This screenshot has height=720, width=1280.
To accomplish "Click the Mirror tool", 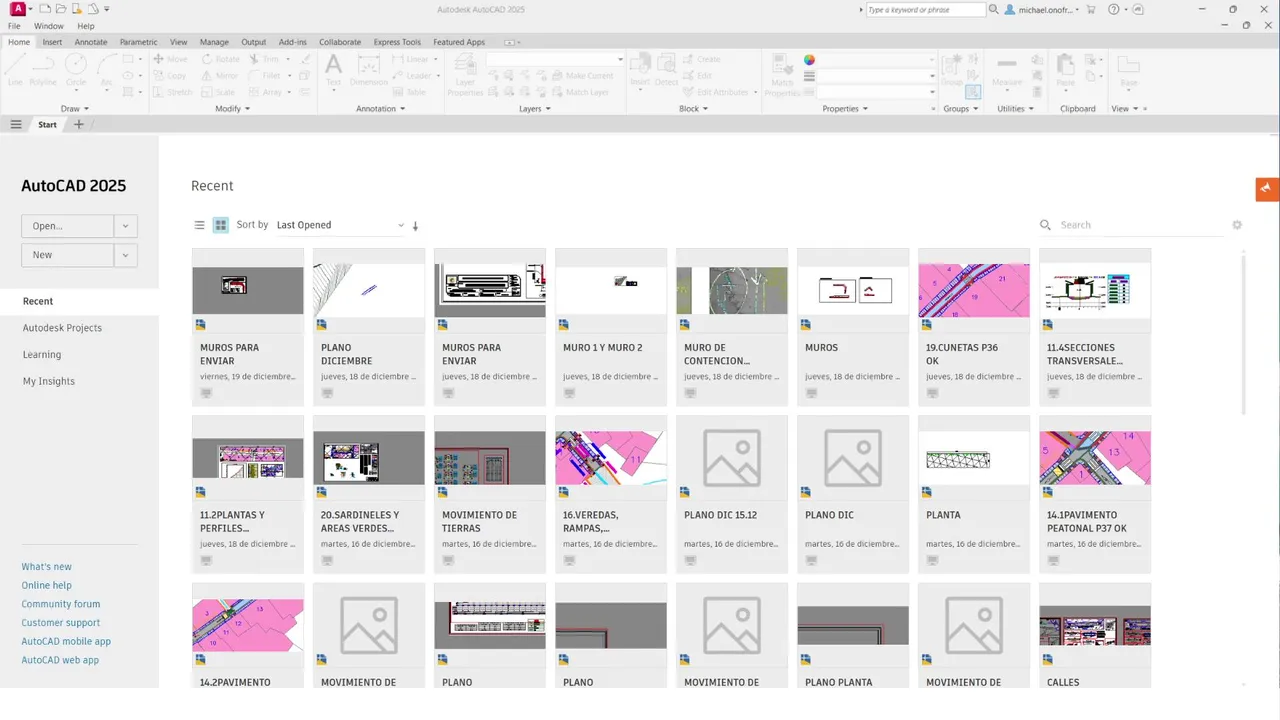I will (221, 75).
